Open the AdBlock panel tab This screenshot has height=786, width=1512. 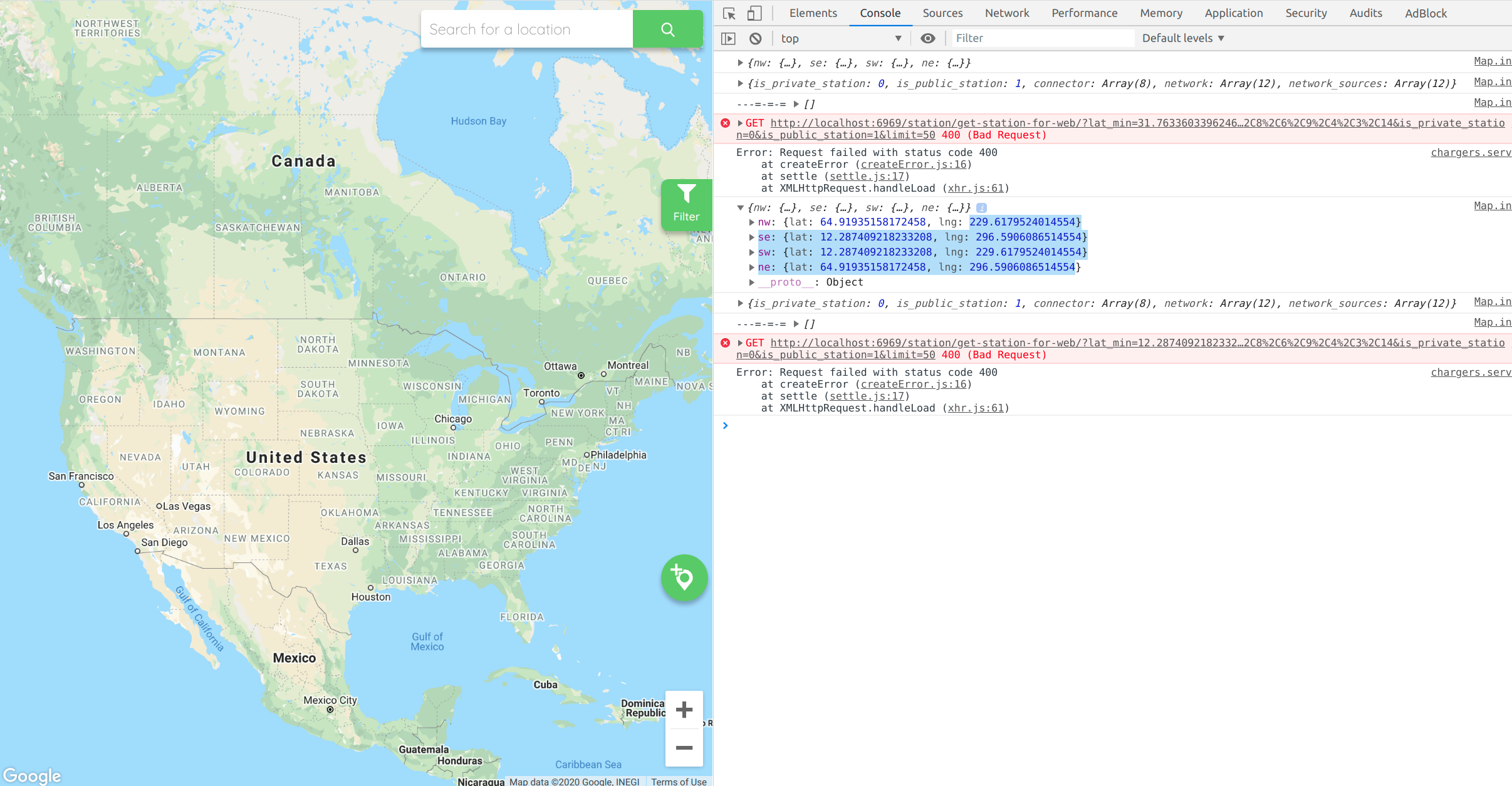[1426, 13]
